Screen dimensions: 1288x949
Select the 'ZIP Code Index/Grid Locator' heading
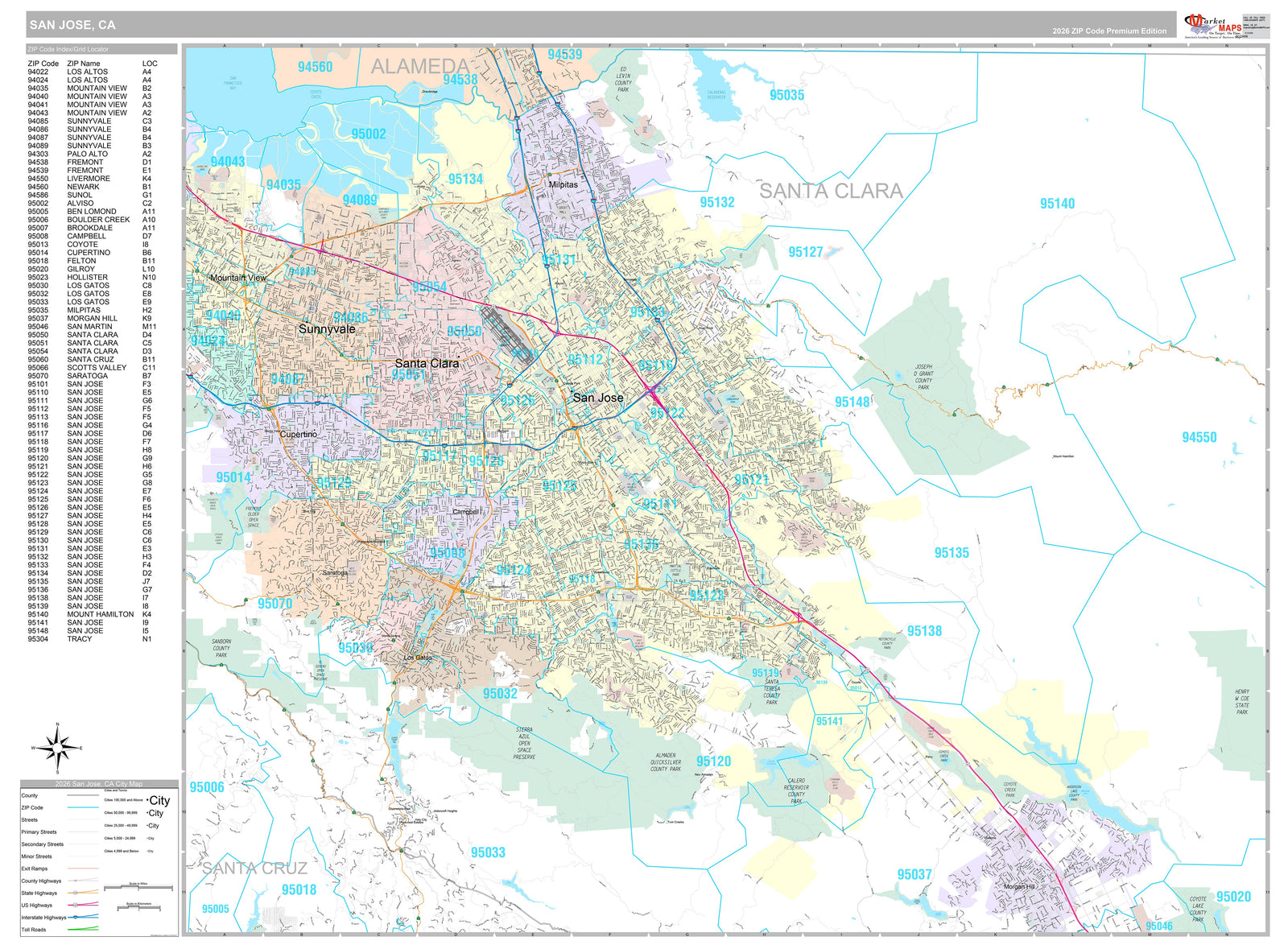(68, 49)
